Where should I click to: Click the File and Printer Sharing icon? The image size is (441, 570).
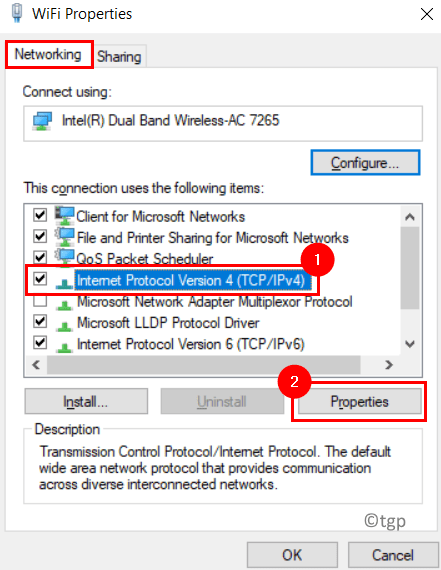[x=65, y=237]
